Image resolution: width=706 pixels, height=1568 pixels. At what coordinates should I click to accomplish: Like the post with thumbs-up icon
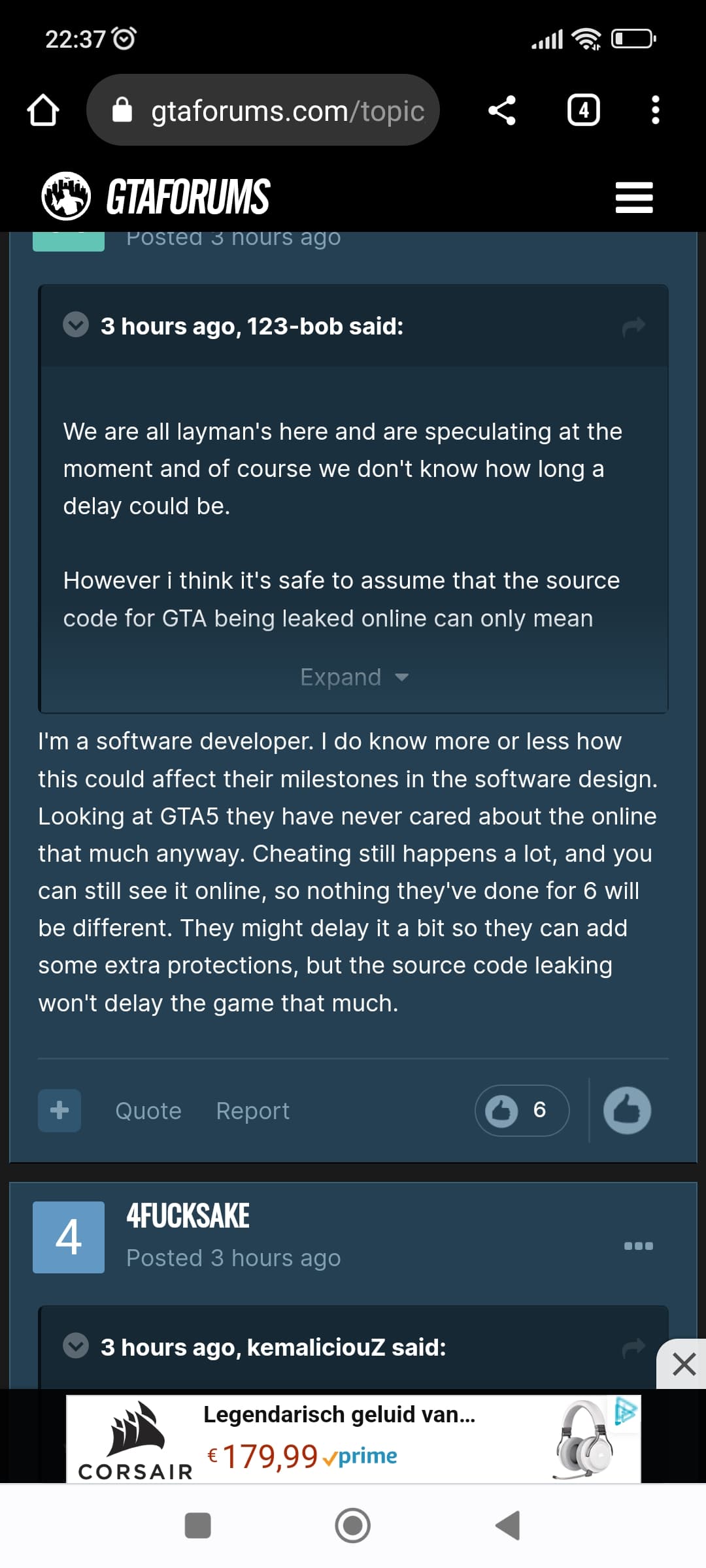coord(627,1110)
